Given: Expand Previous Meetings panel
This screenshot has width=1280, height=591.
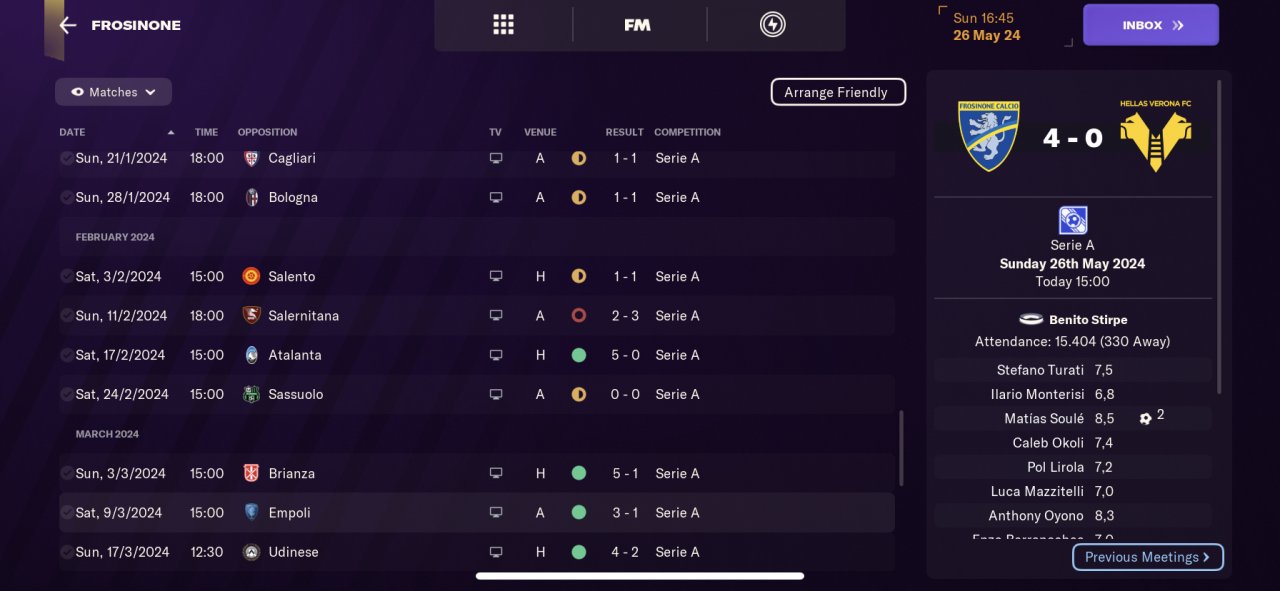Looking at the screenshot, I should [1147, 557].
